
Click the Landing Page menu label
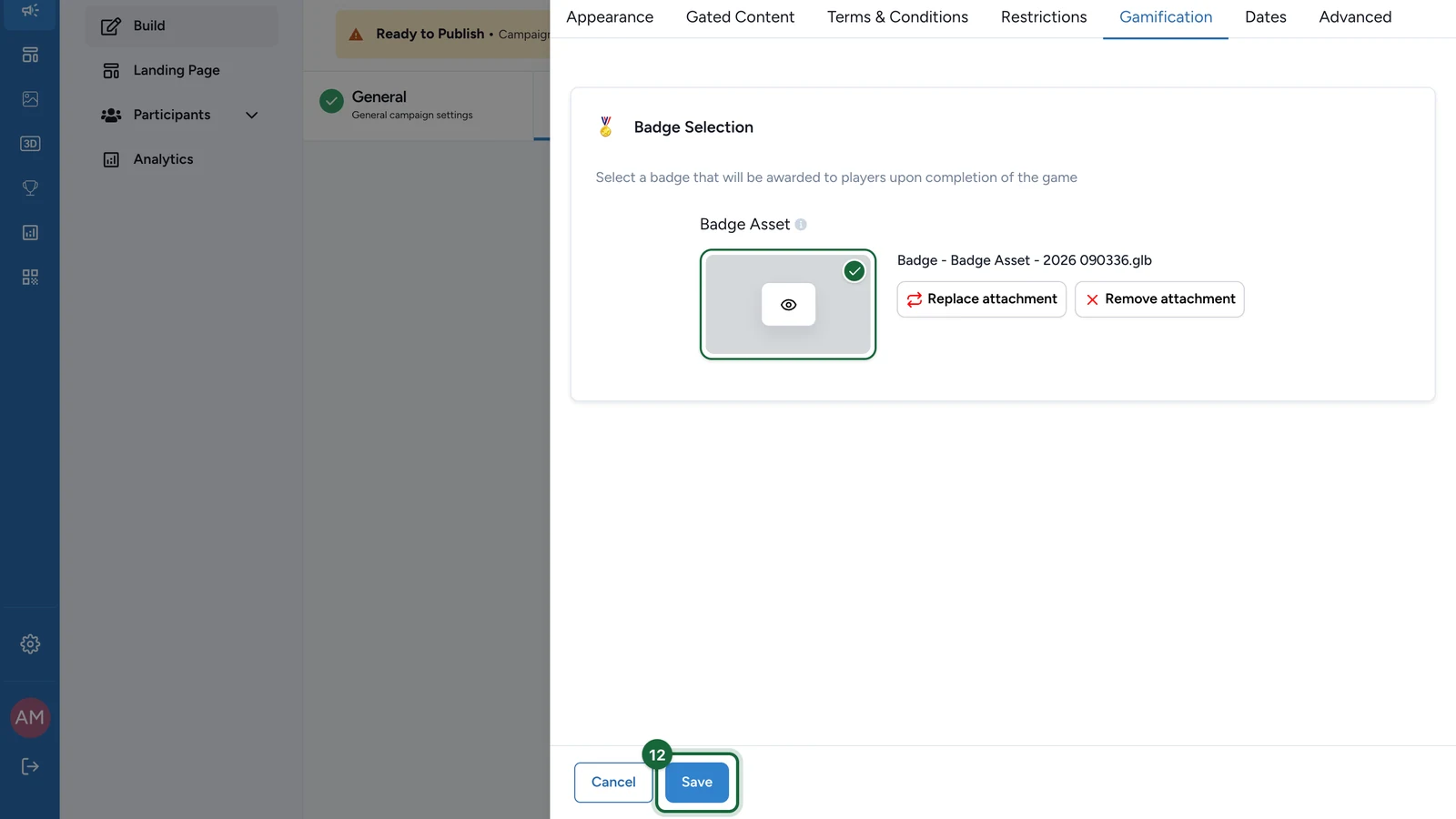point(177,70)
